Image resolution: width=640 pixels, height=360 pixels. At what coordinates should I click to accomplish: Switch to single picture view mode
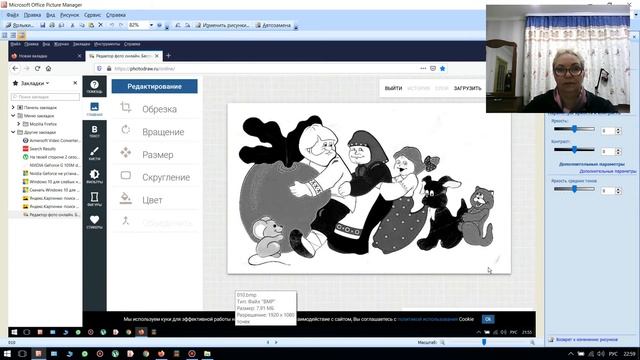[x=22, y=35]
